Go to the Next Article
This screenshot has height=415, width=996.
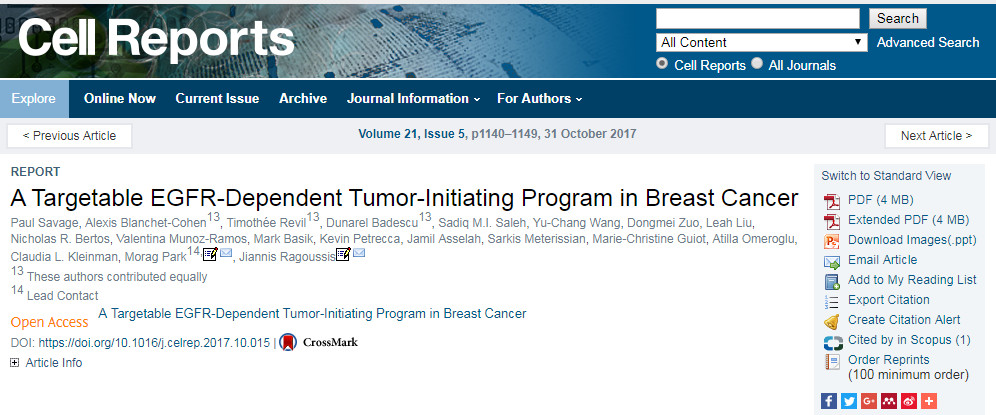936,135
